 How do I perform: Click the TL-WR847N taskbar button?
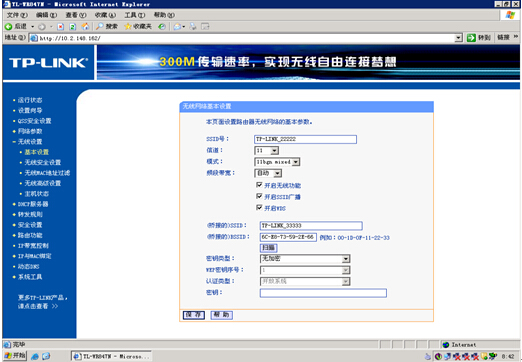pos(111,356)
